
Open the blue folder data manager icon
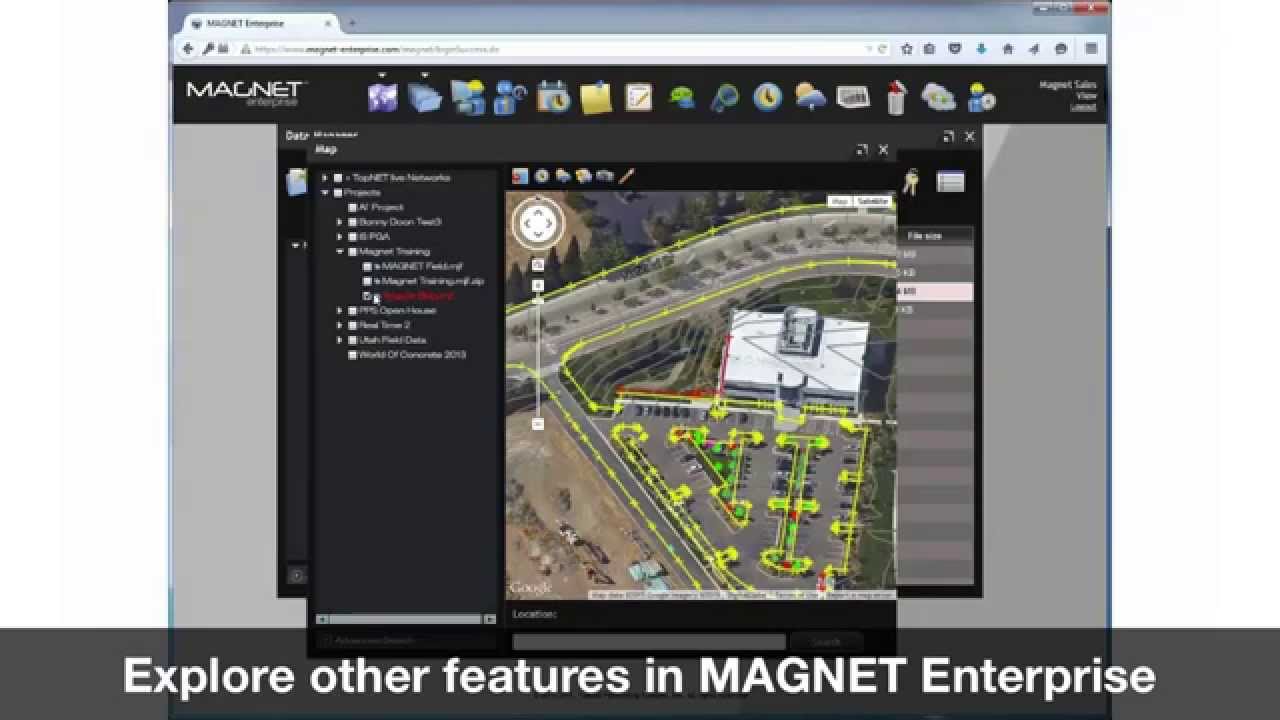tap(425, 97)
